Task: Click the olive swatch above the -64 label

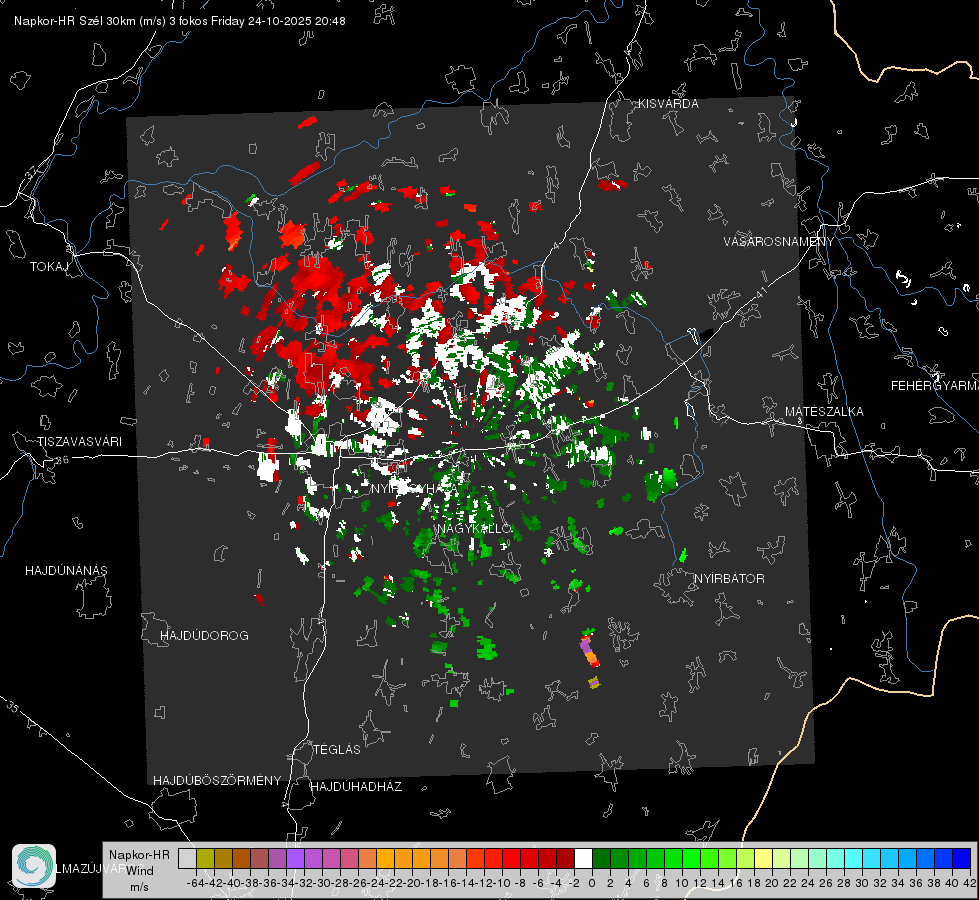Action: pyautogui.click(x=205, y=859)
